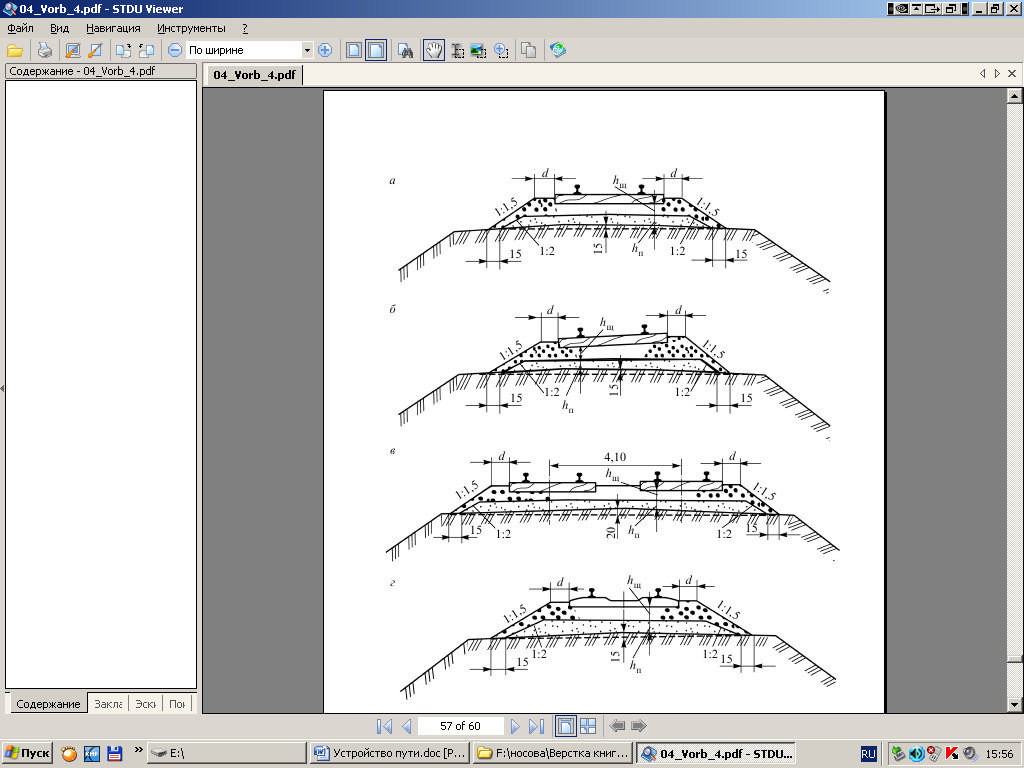The height and width of the screenshot is (768, 1024).
Task: Open 'Устройство пути.doc' taskbar button
Action: (x=391, y=753)
